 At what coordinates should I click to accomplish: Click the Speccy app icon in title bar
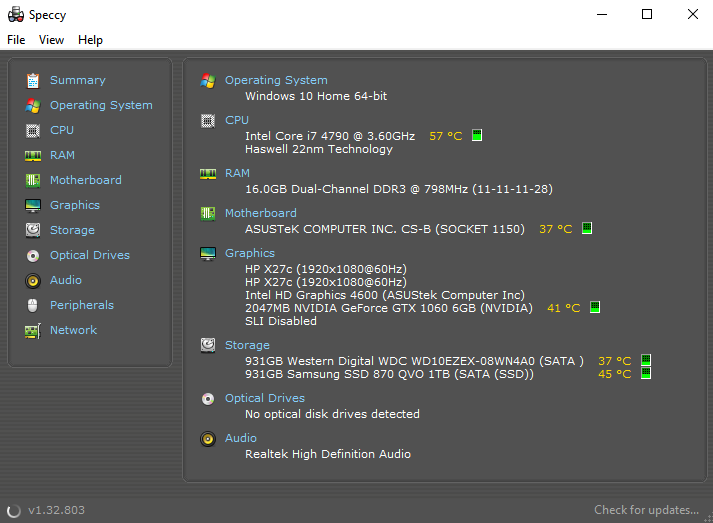(16, 15)
